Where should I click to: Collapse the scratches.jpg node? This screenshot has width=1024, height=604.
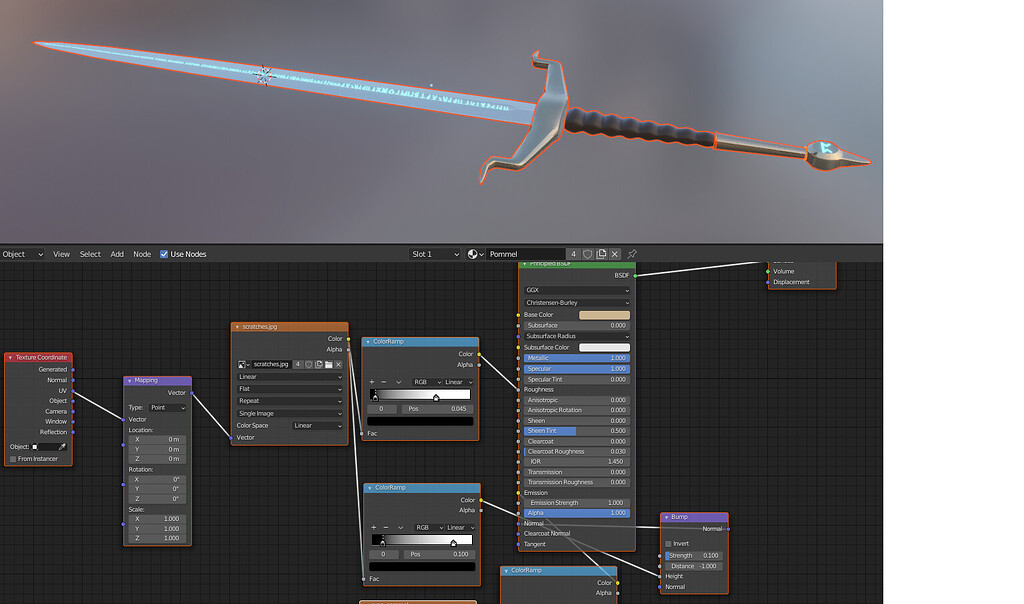pyautogui.click(x=237, y=326)
